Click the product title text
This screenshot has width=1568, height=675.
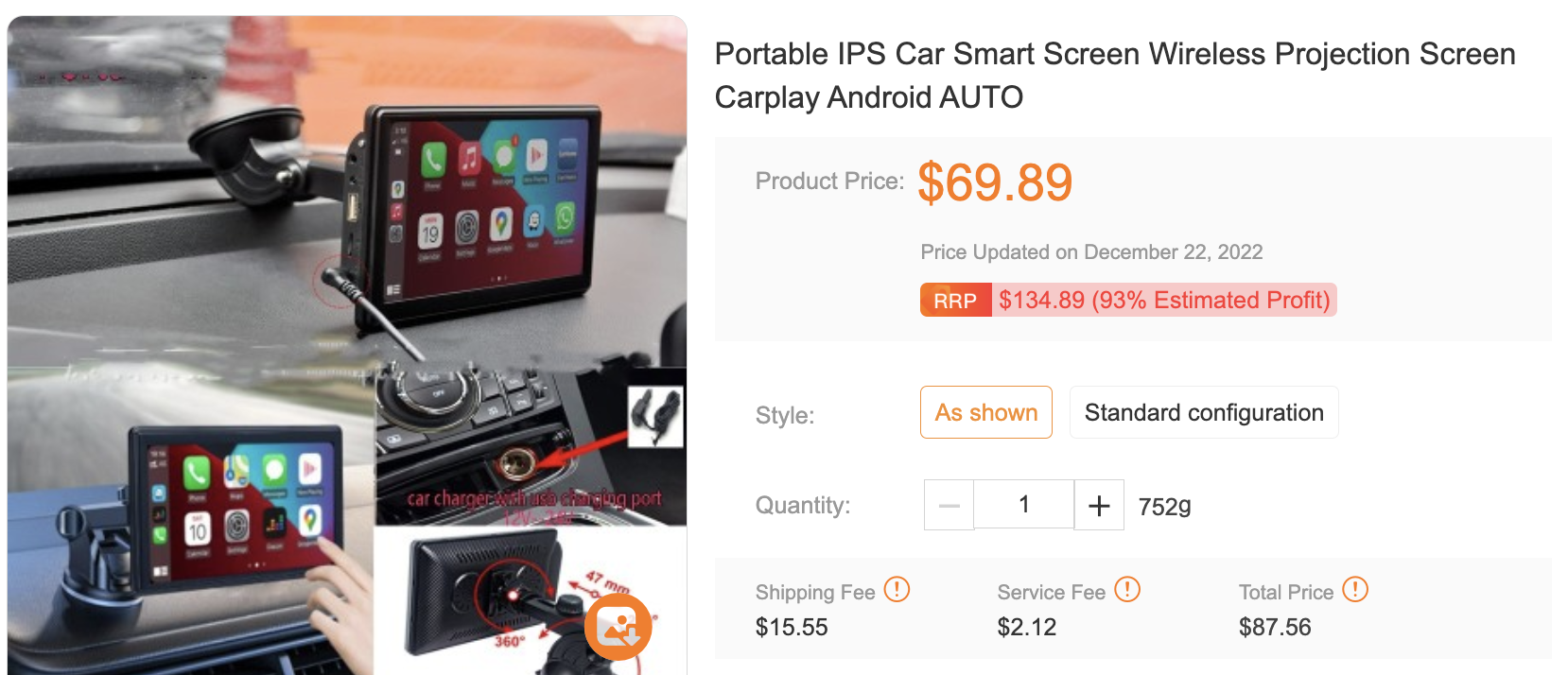tap(1115, 76)
